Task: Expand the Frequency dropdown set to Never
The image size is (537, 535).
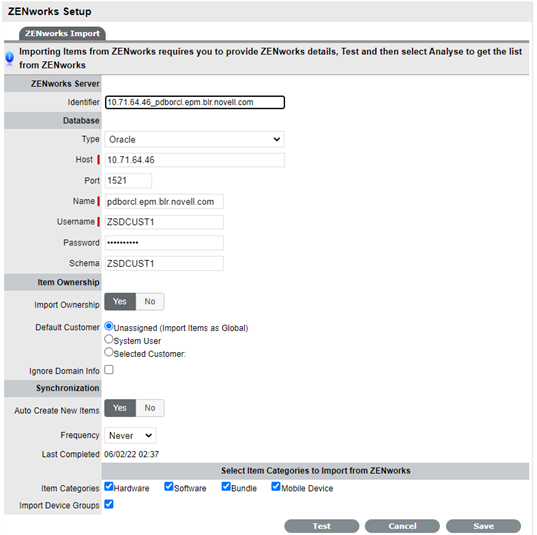Action: [130, 435]
